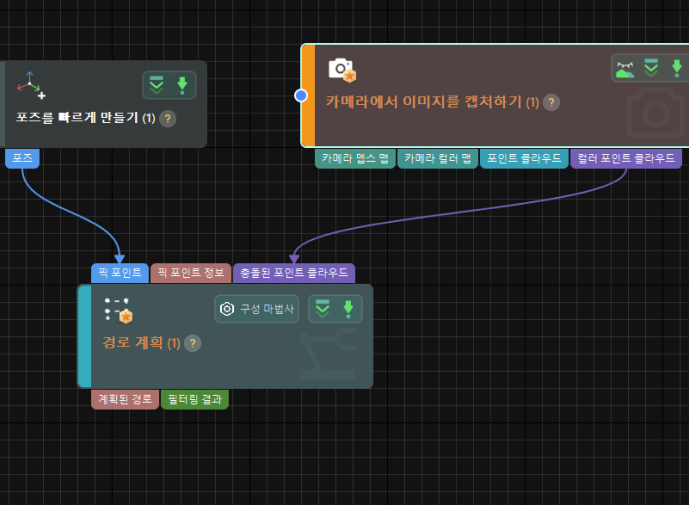Click the blue input port dot on the camera step
This screenshot has width=689, height=505.
click(301, 95)
